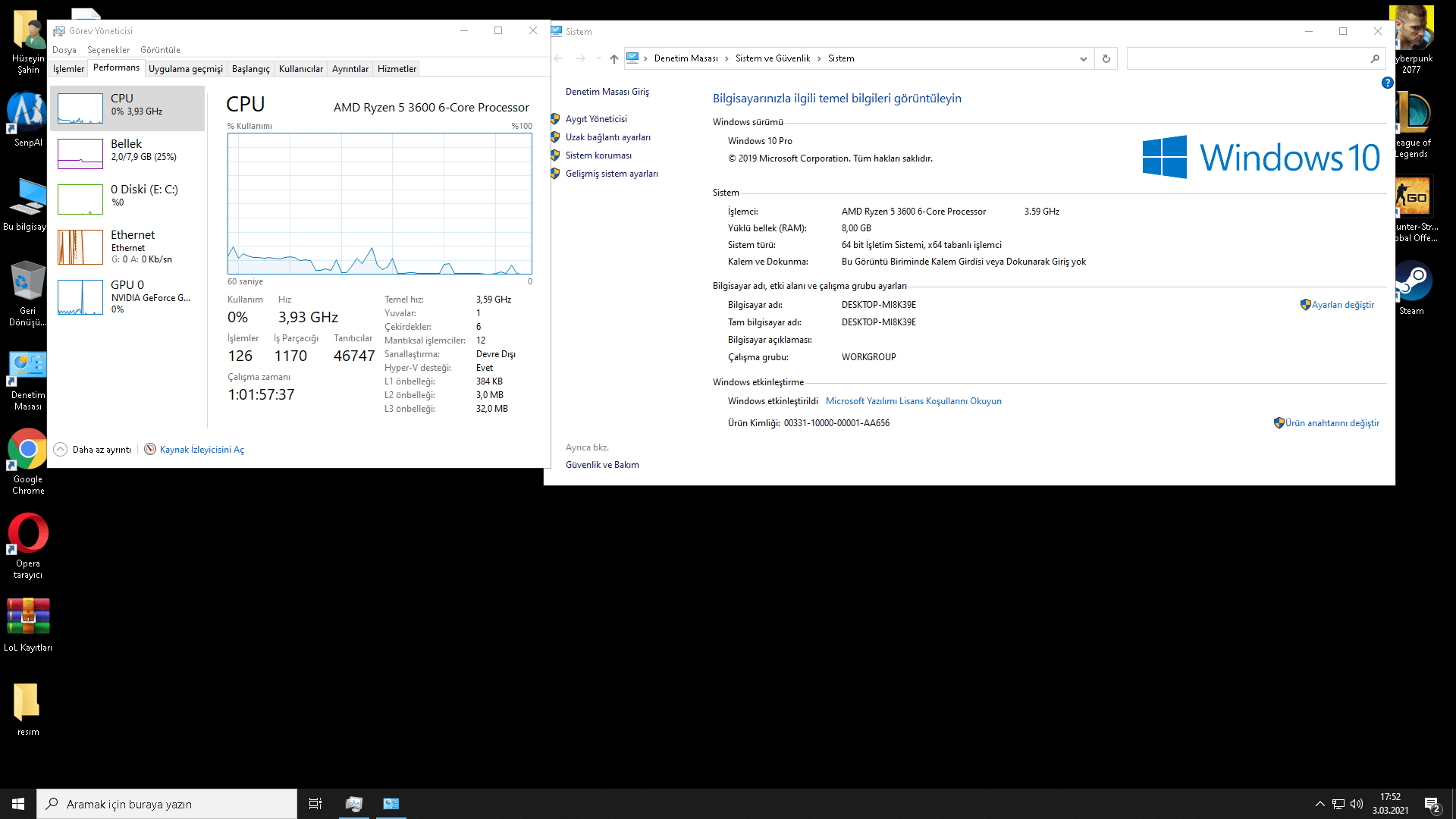Switch to the Ayrıntılar tab

pyautogui.click(x=350, y=69)
